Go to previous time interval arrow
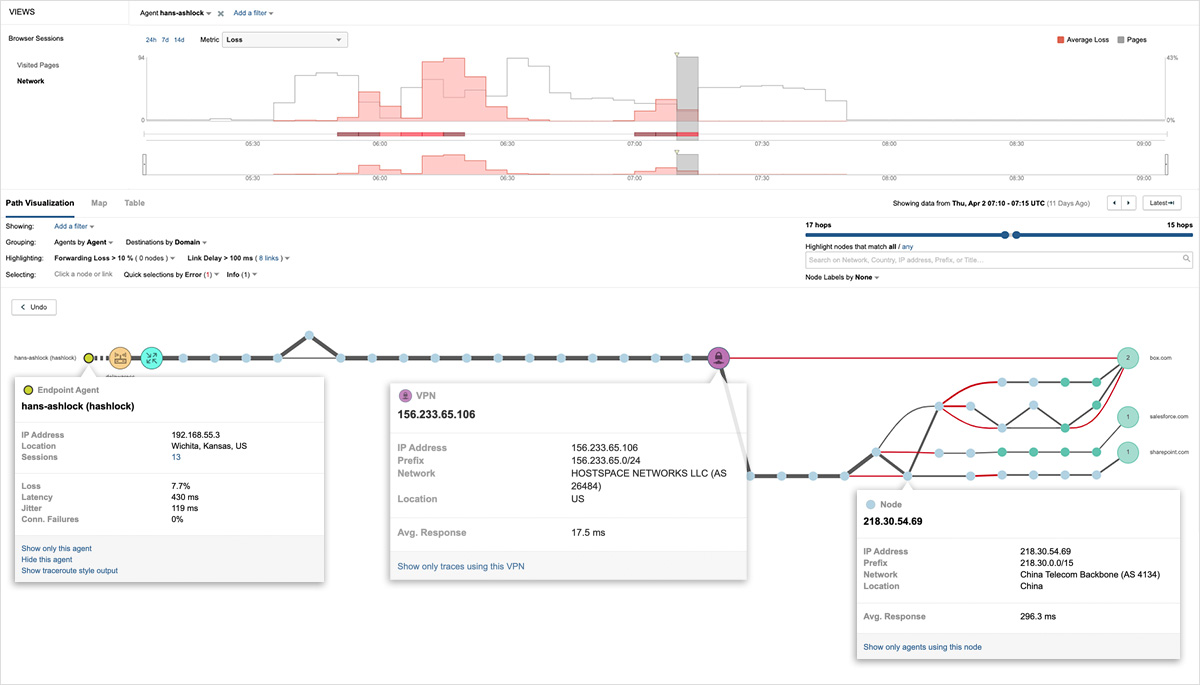 coord(1114,203)
